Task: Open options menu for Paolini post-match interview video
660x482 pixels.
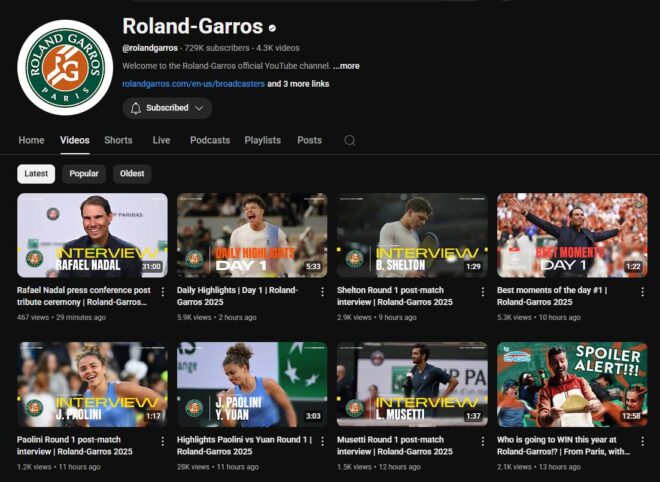Action: click(x=162, y=441)
